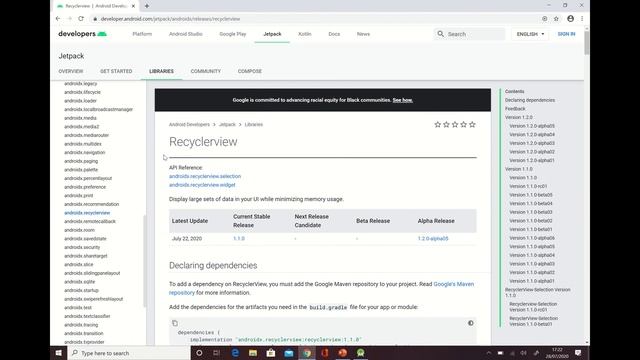Click into the site Search field

[x=469, y=34]
